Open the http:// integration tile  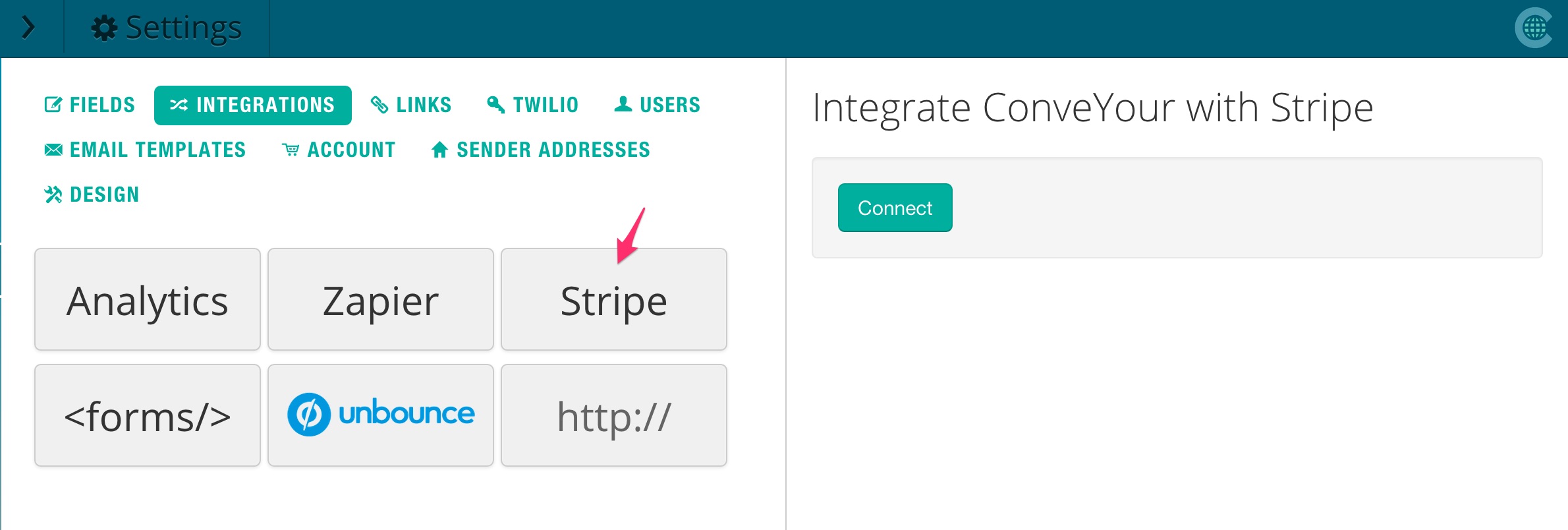614,415
